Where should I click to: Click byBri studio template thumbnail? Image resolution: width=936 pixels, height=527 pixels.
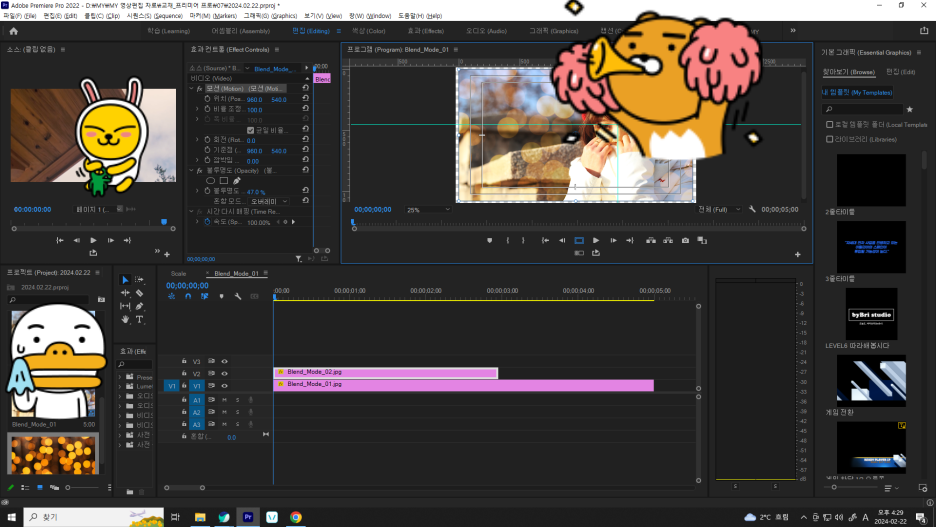click(871, 315)
